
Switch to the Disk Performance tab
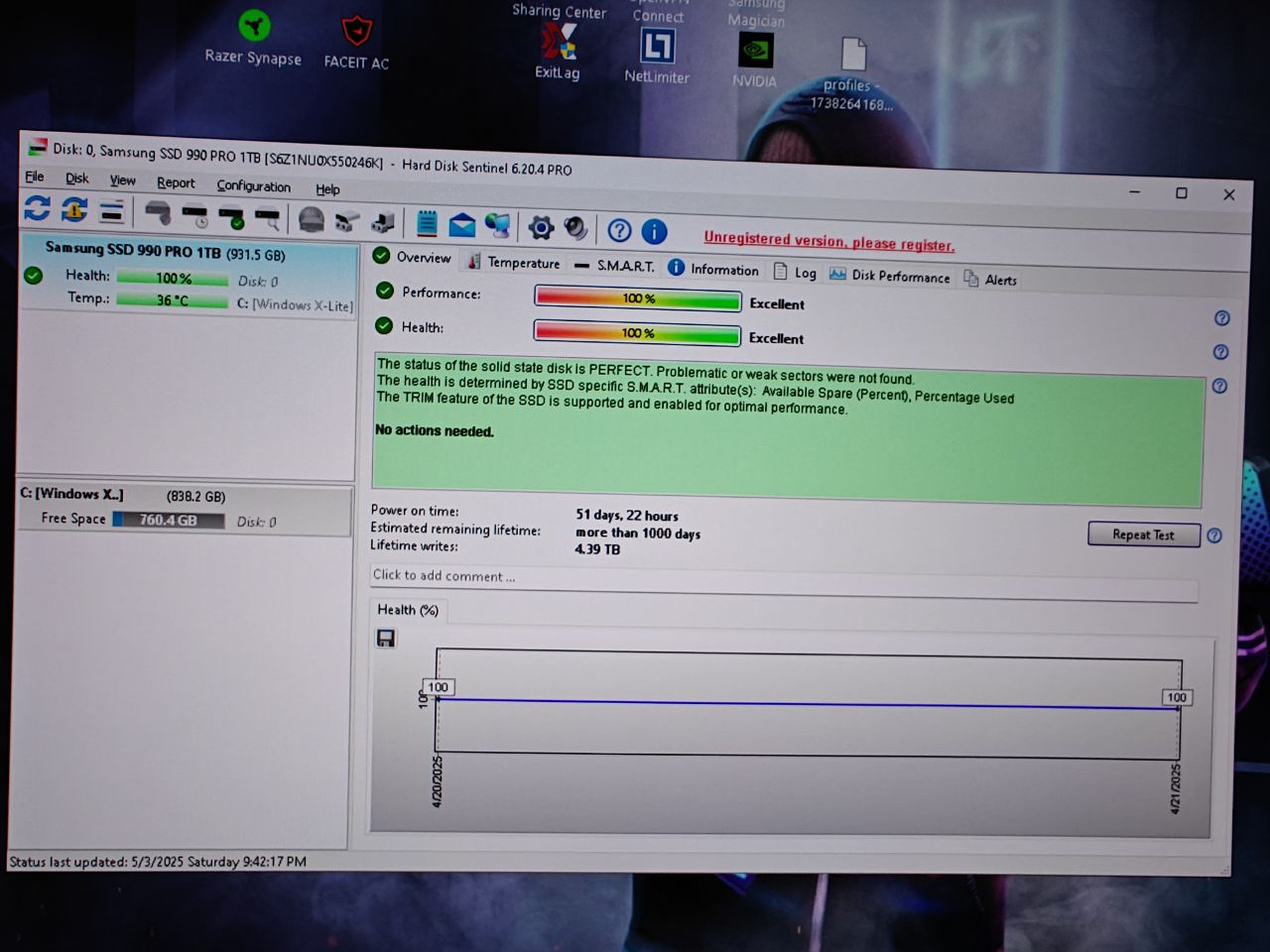(890, 276)
